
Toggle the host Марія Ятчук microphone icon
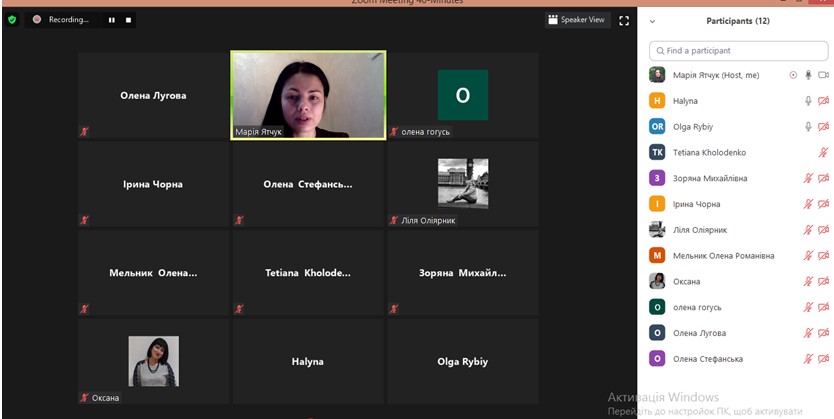pyautogui.click(x=808, y=75)
